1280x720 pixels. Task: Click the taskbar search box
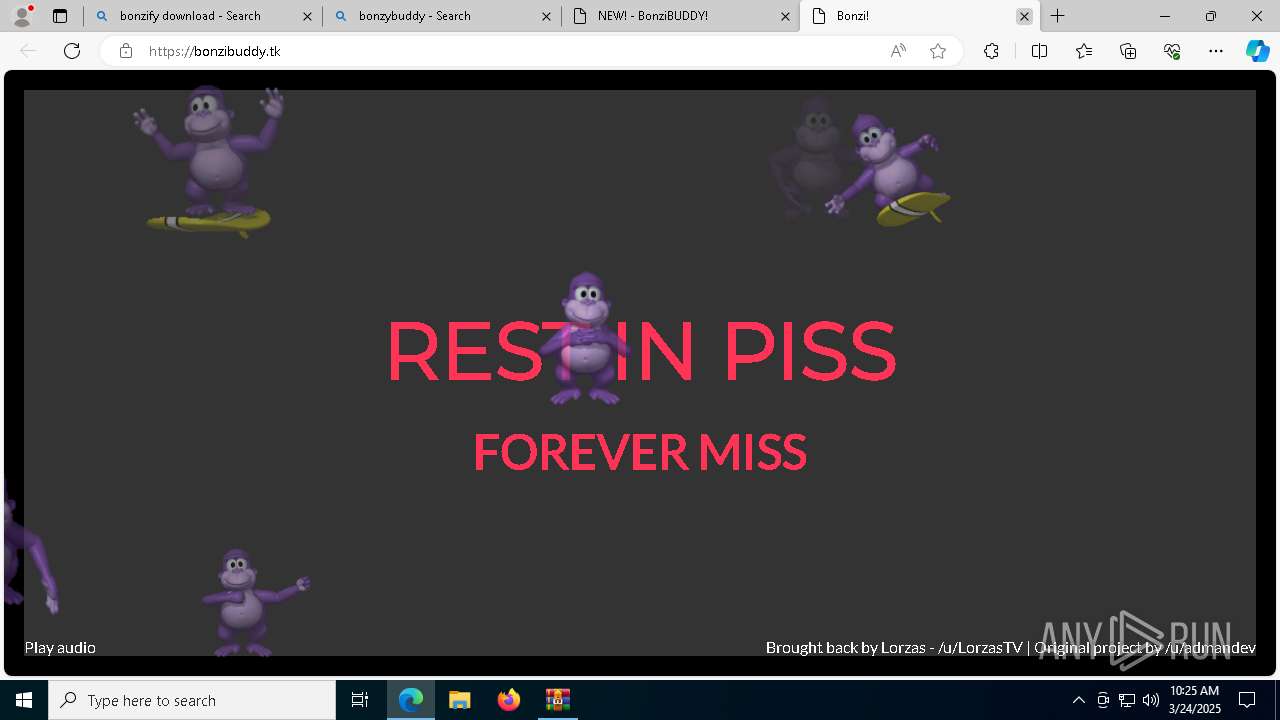pyautogui.click(x=192, y=700)
